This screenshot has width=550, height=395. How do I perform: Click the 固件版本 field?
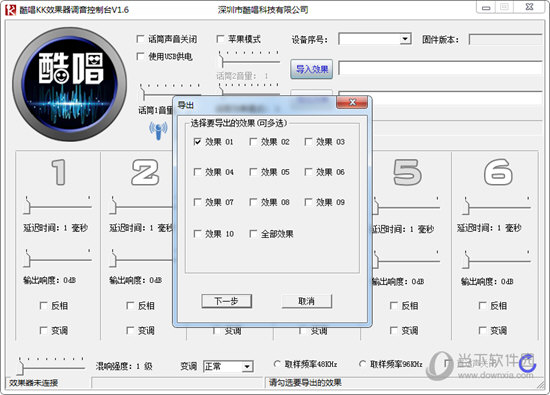(505, 39)
